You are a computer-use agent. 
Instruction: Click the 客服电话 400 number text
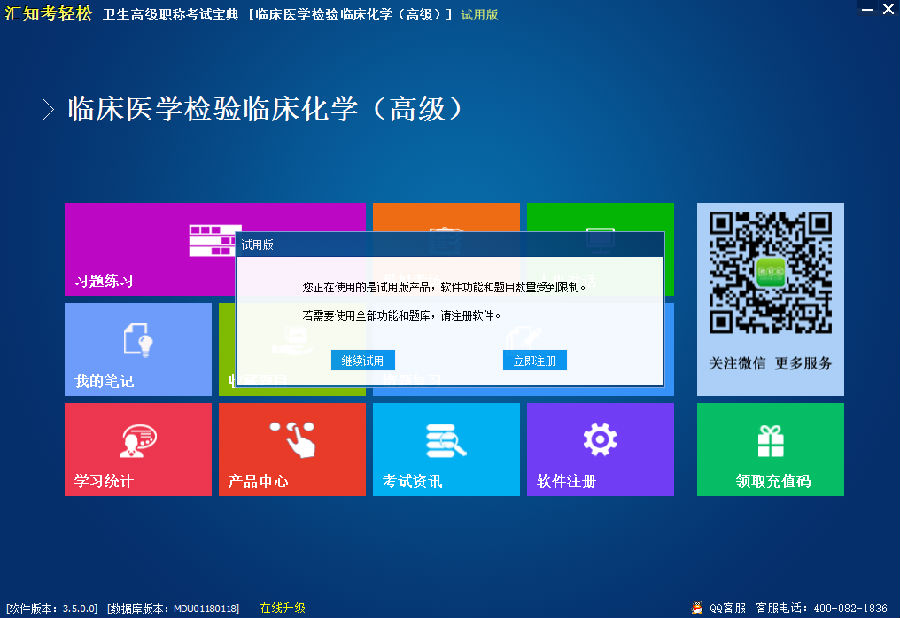coord(821,608)
